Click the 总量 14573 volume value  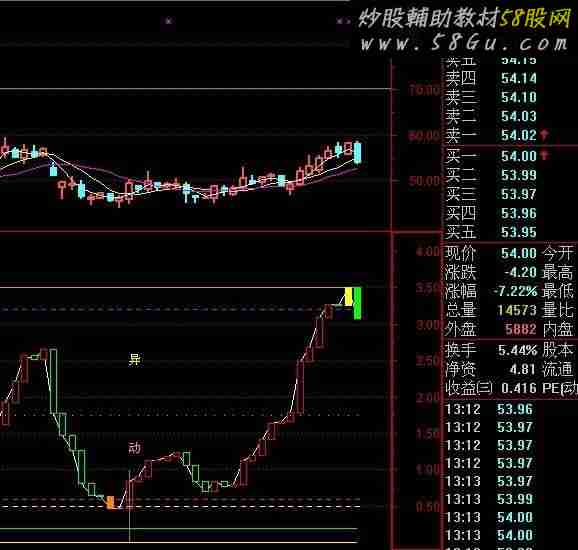click(x=516, y=310)
